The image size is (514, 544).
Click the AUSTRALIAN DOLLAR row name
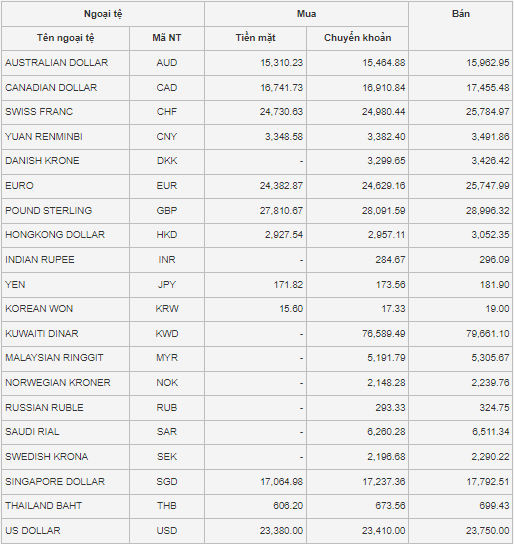pos(57,63)
